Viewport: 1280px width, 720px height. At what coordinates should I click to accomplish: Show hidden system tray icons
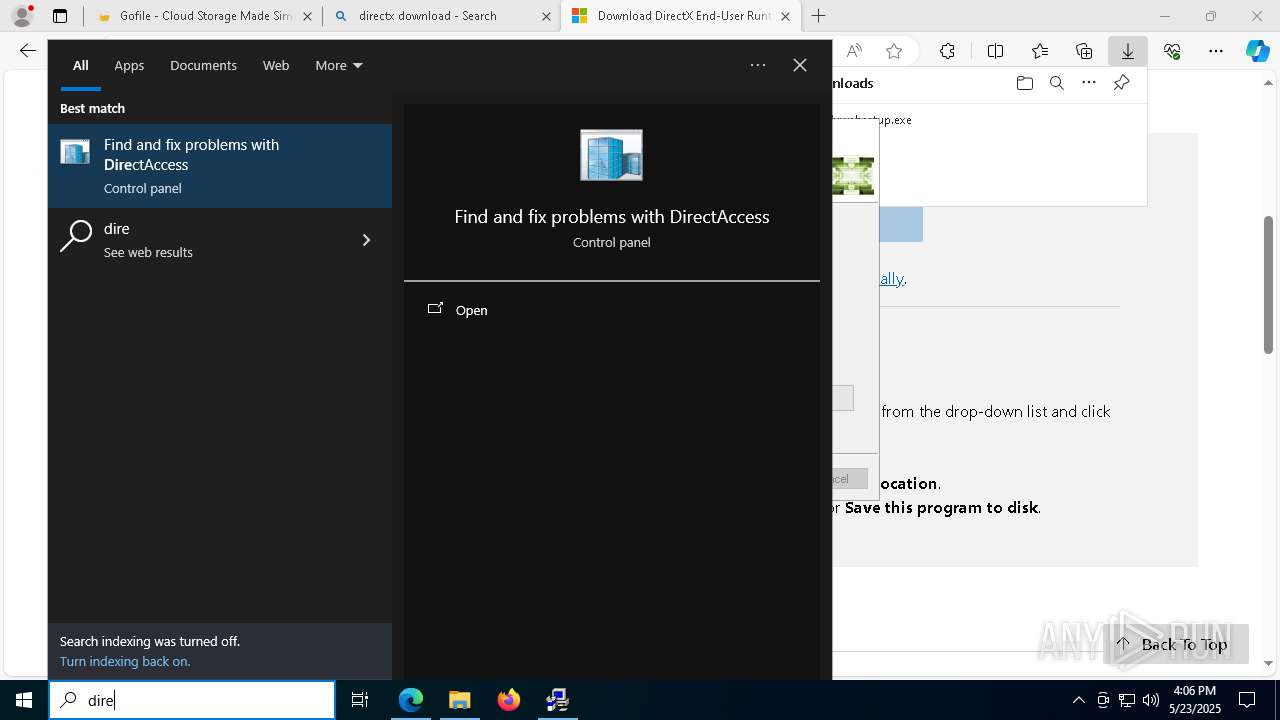1078,700
